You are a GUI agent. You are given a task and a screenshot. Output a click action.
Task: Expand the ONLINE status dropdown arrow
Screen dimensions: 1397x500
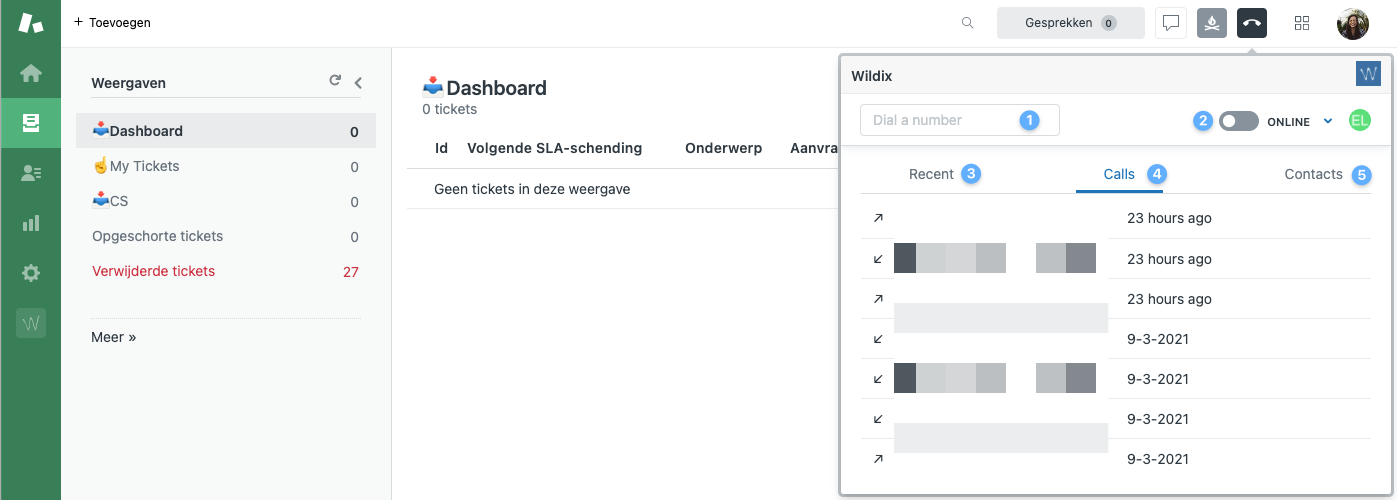coord(1328,121)
